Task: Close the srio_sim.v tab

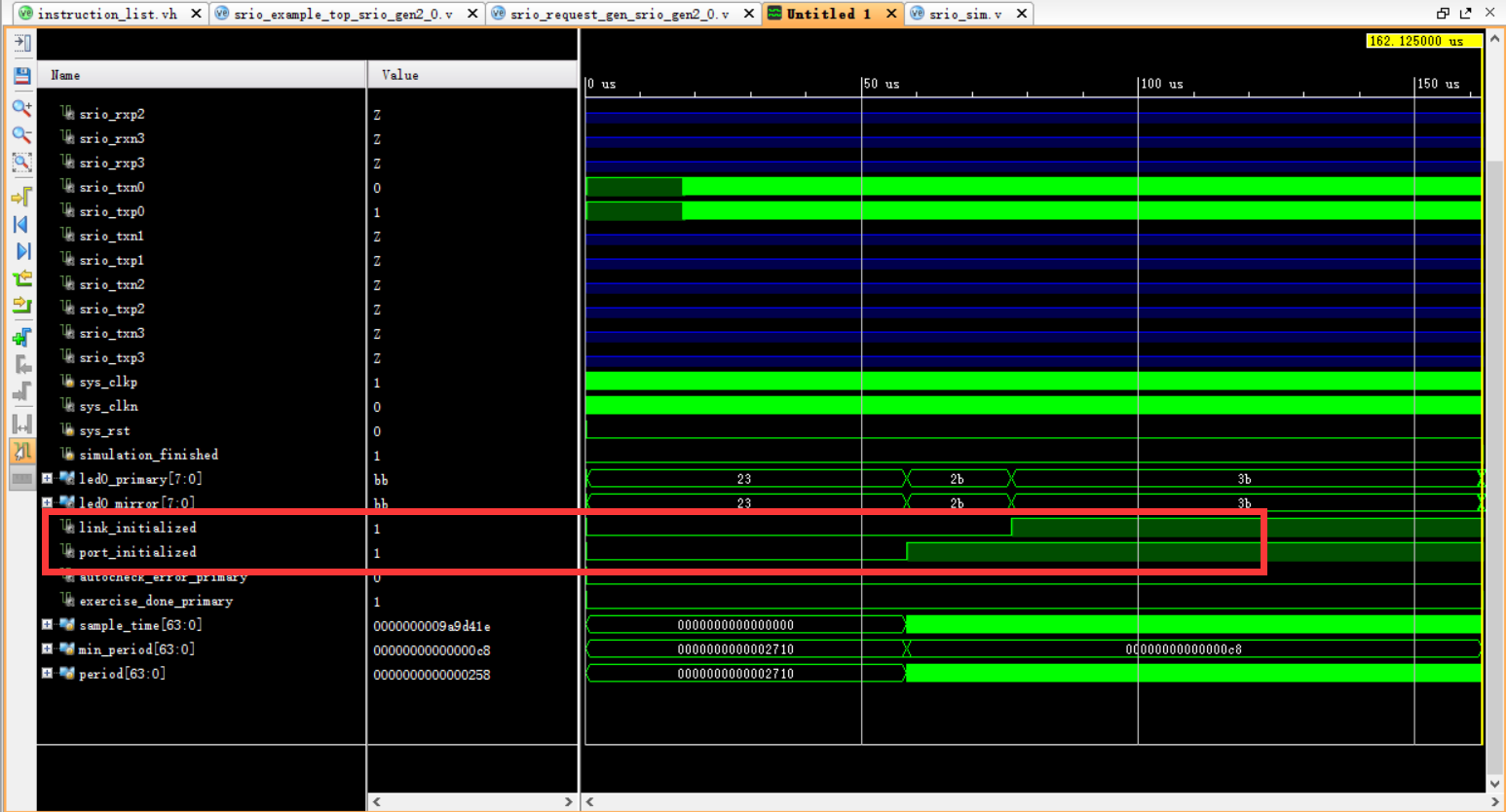Action: (x=1021, y=14)
